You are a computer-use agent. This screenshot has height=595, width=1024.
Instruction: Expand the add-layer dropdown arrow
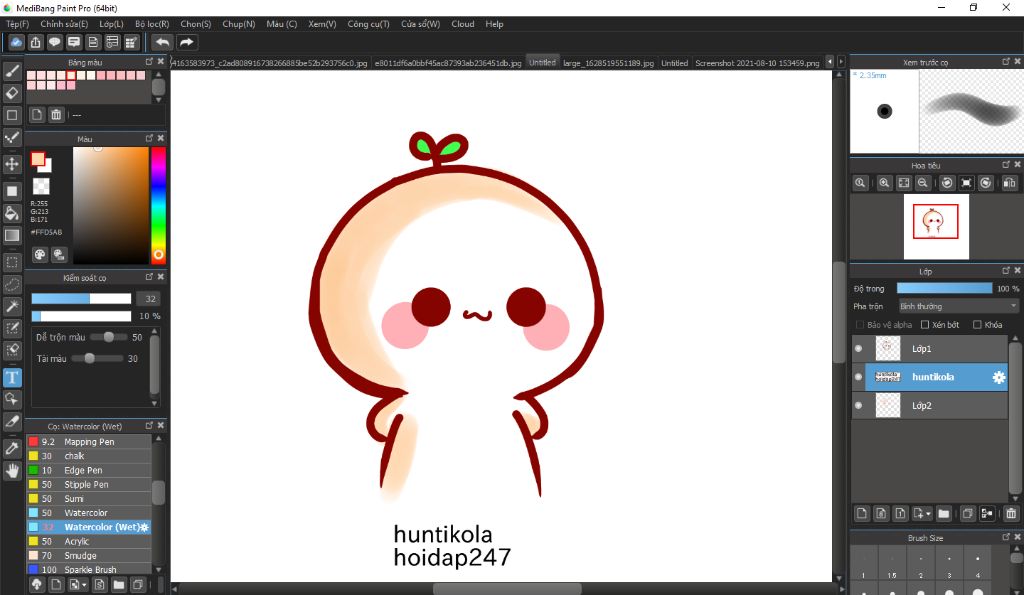[927, 514]
